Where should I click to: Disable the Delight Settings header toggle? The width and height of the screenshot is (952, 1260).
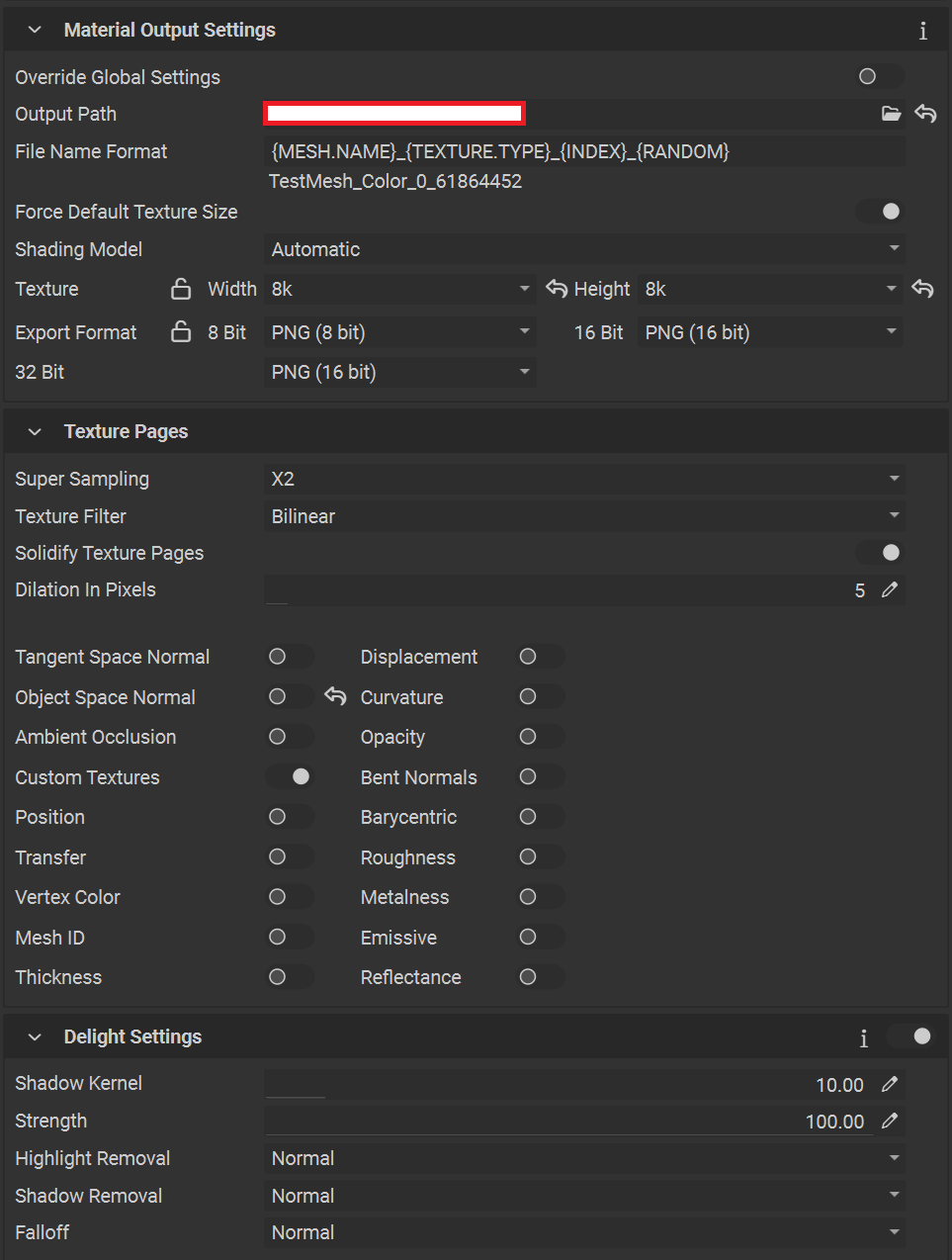point(910,1036)
